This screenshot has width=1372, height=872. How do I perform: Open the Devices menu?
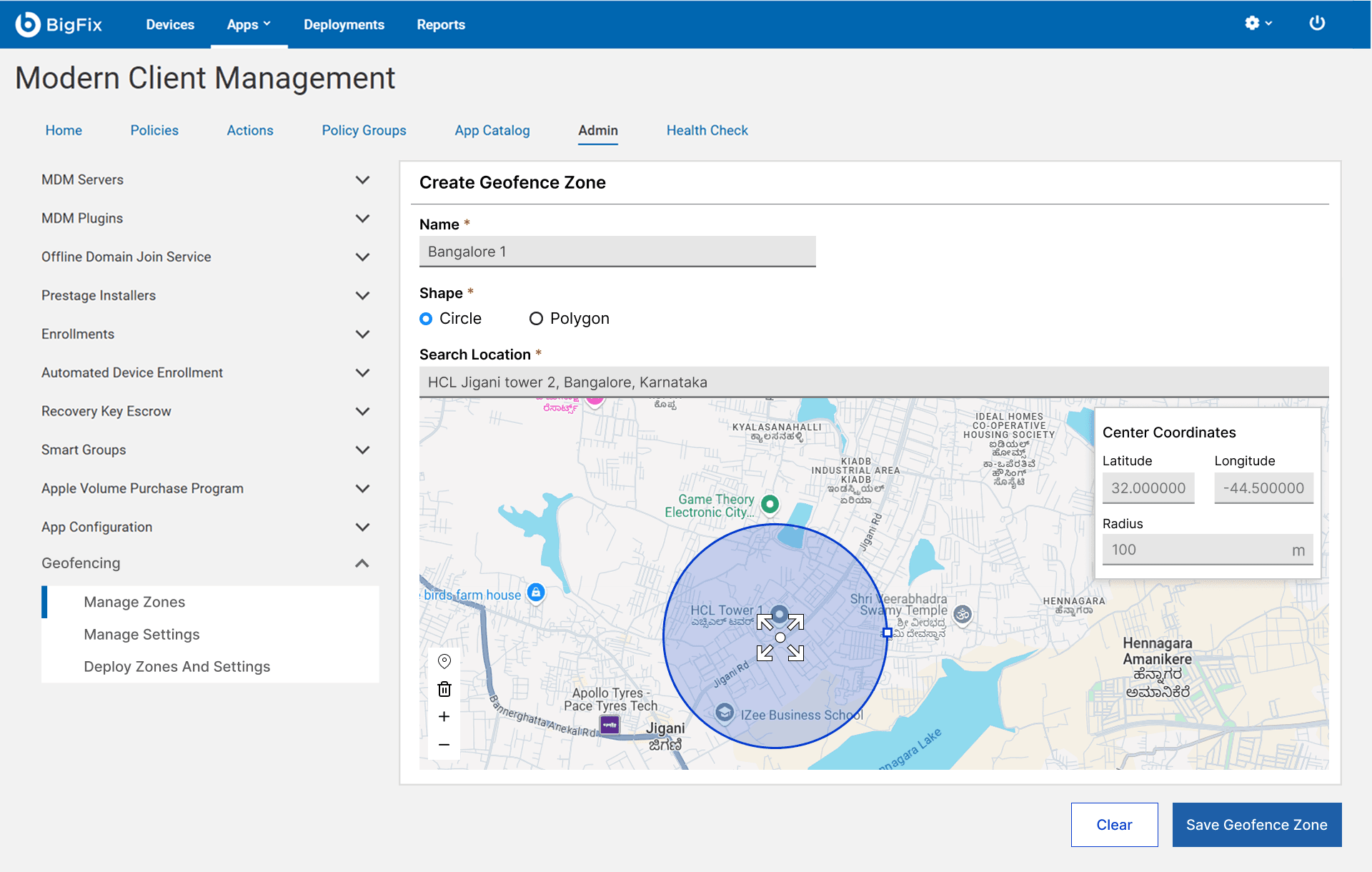[170, 24]
